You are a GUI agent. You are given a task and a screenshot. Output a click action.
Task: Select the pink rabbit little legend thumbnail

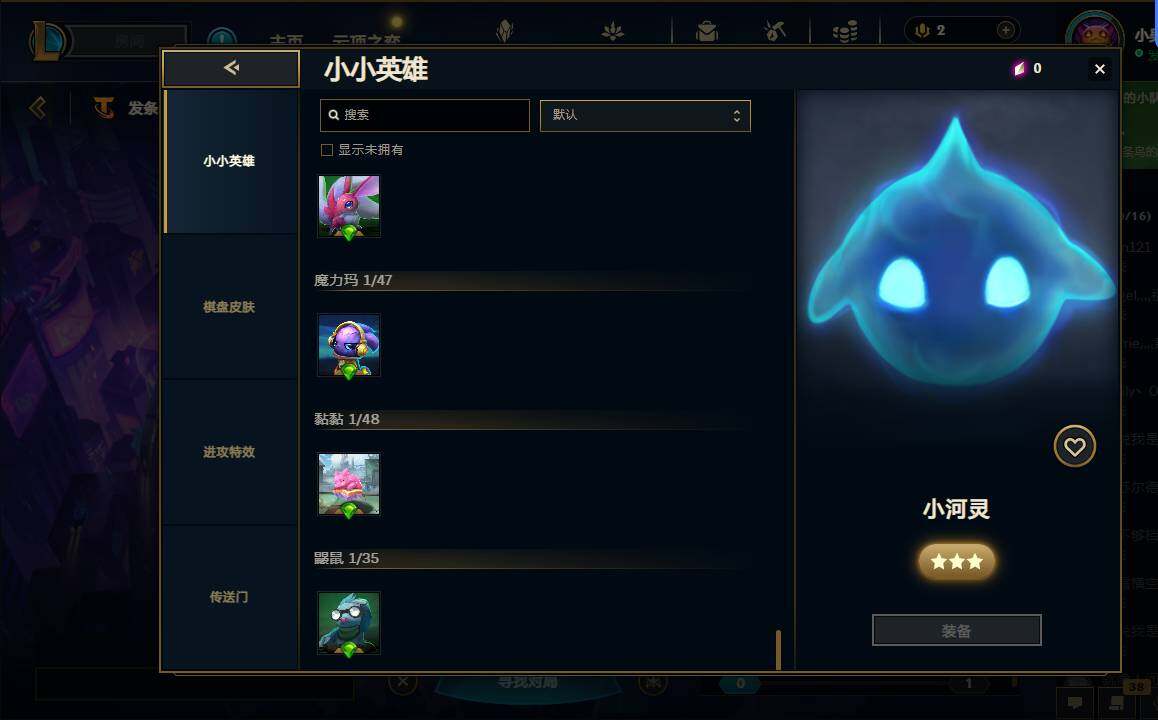coord(349,207)
